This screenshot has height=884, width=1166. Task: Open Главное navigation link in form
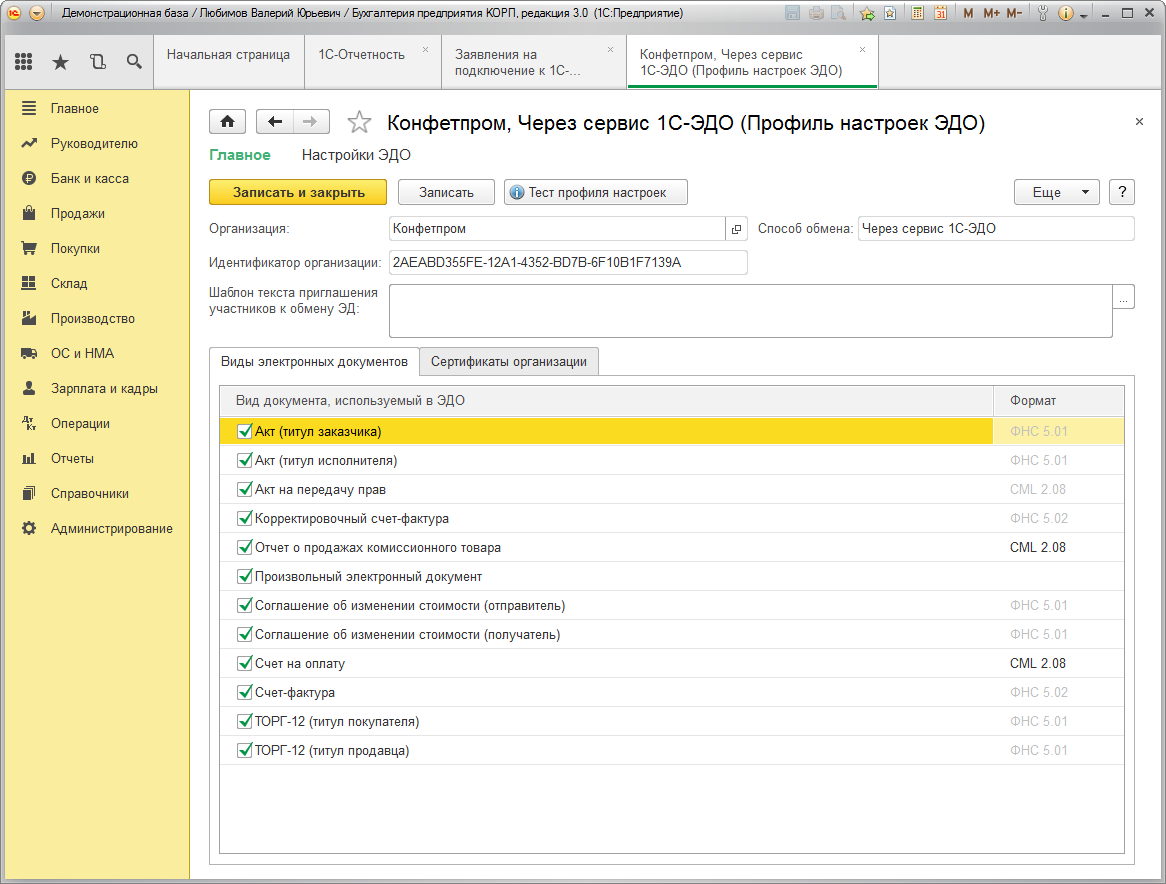coord(239,155)
